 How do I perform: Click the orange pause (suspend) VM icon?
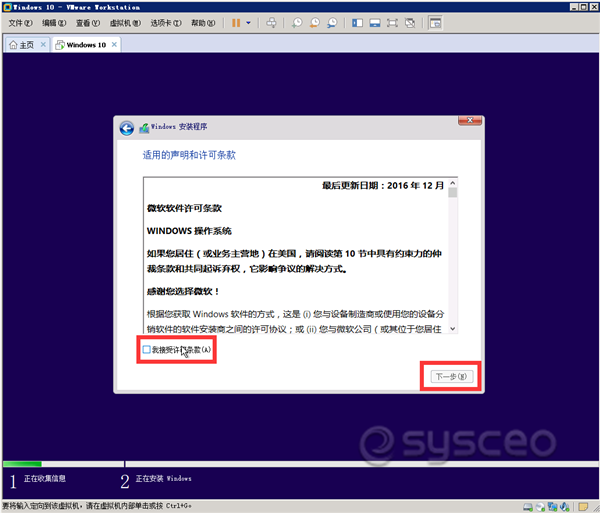coord(236,23)
